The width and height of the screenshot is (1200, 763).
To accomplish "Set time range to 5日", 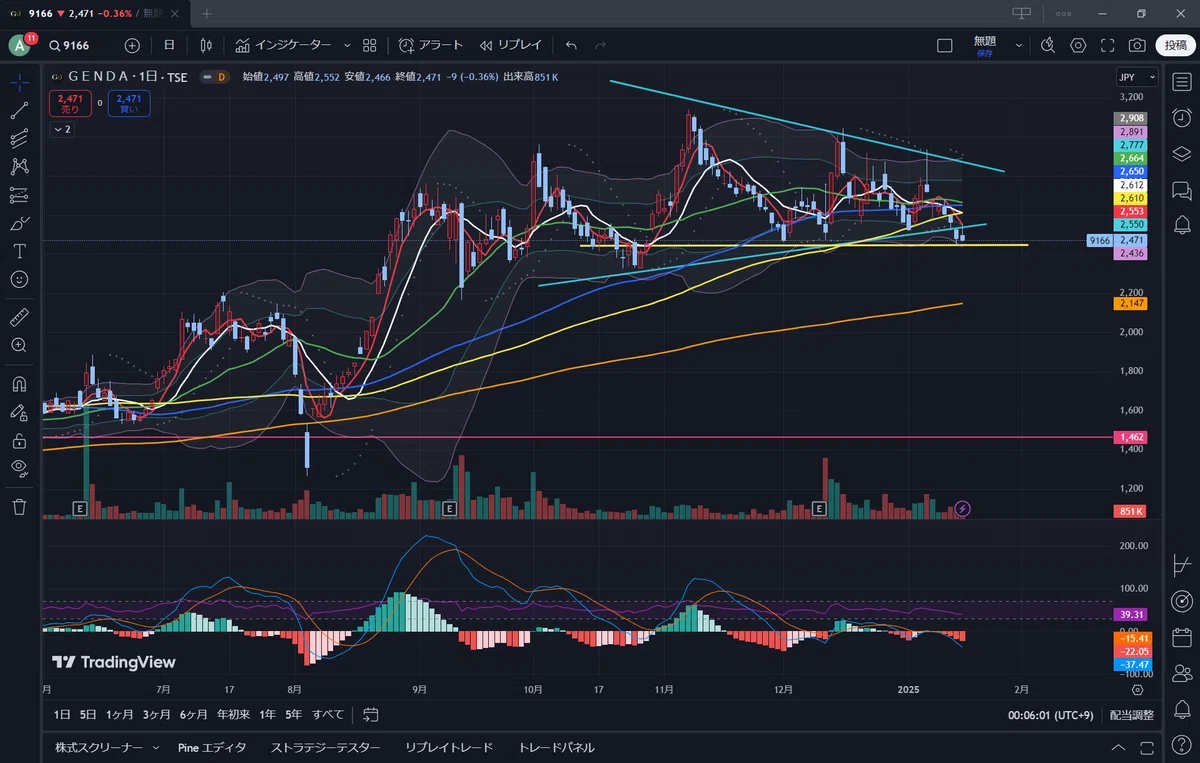I will [x=88, y=715].
